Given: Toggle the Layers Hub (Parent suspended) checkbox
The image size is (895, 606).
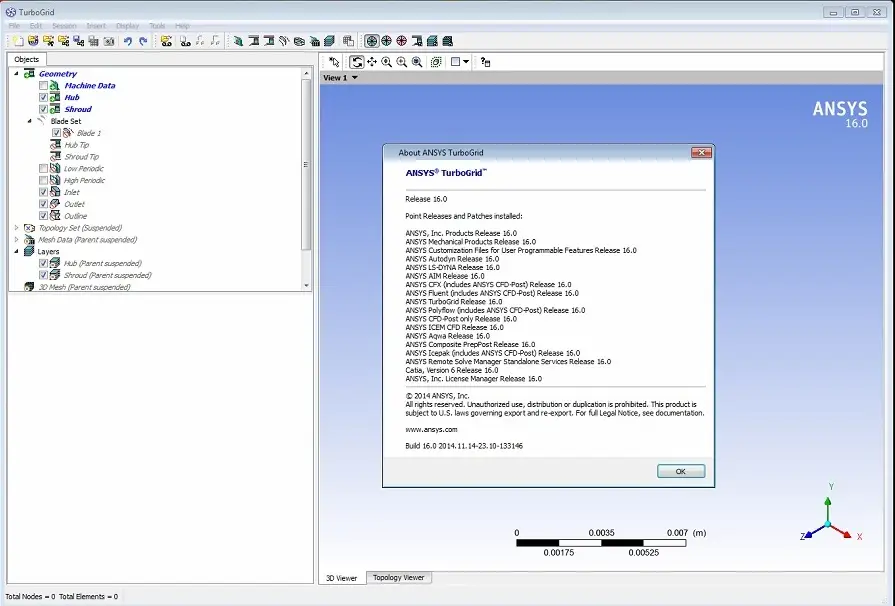Looking at the screenshot, I should (x=43, y=263).
